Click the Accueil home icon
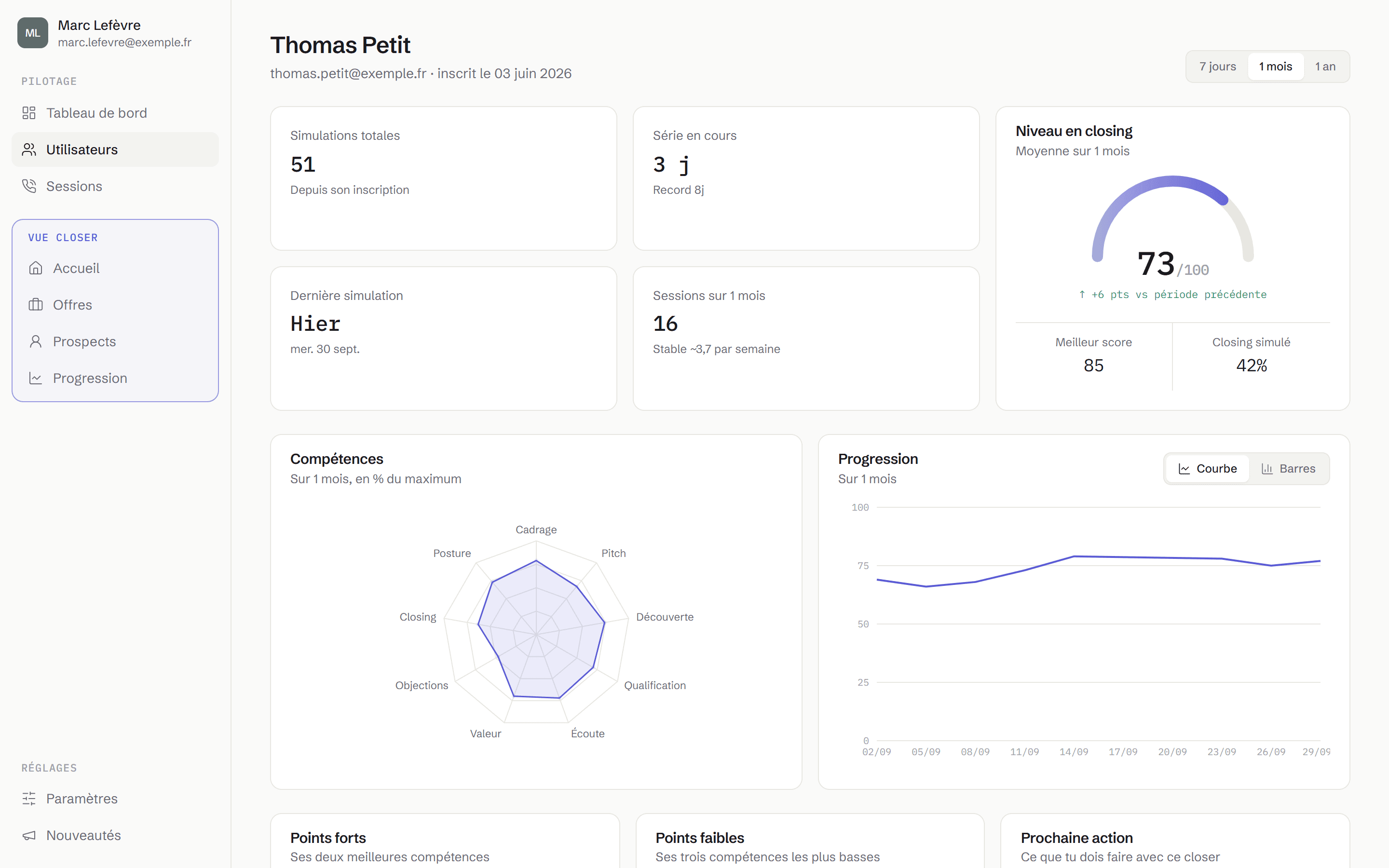The height and width of the screenshot is (868, 1389). coord(36,268)
